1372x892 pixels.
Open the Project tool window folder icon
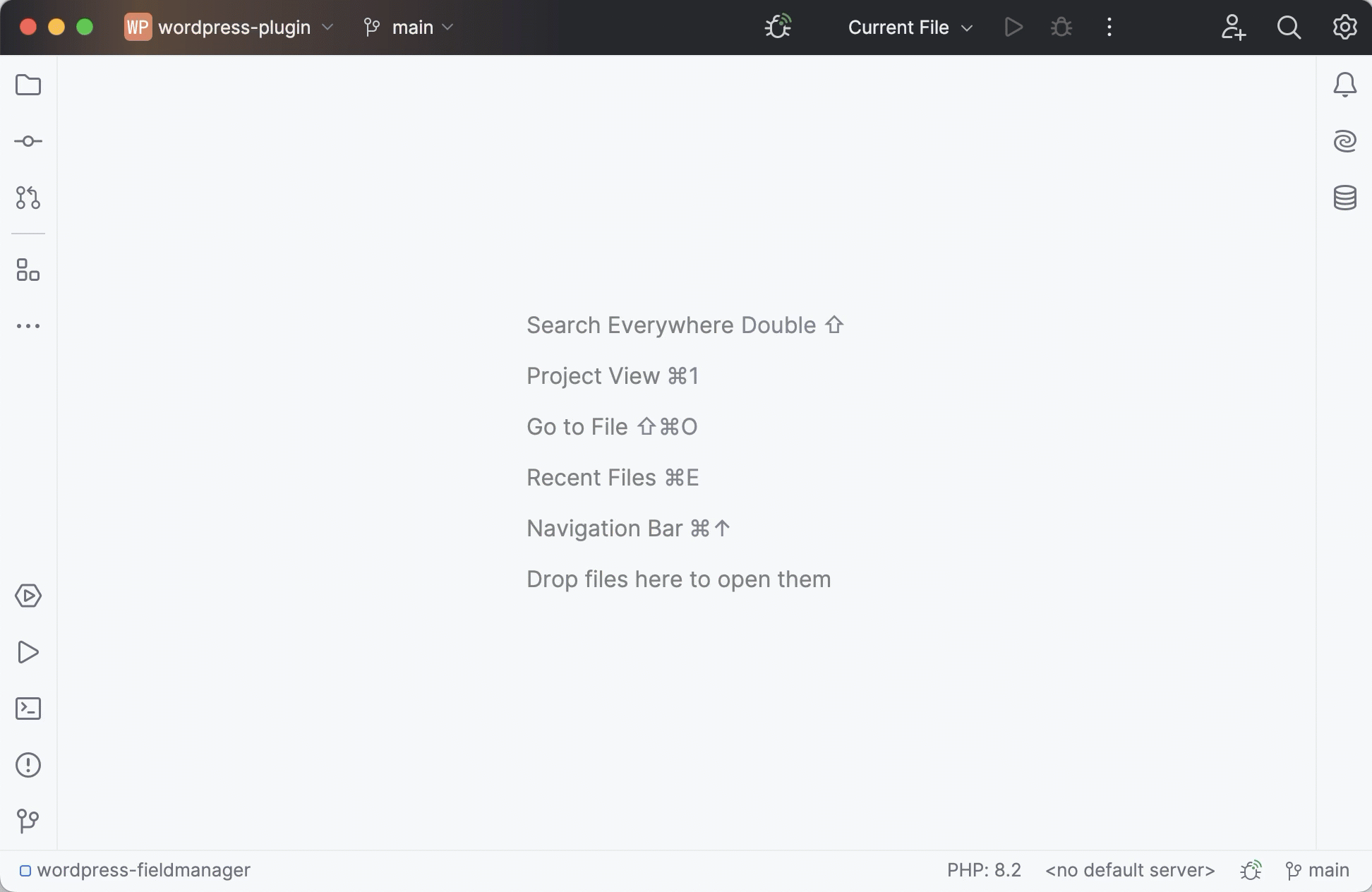[x=28, y=85]
